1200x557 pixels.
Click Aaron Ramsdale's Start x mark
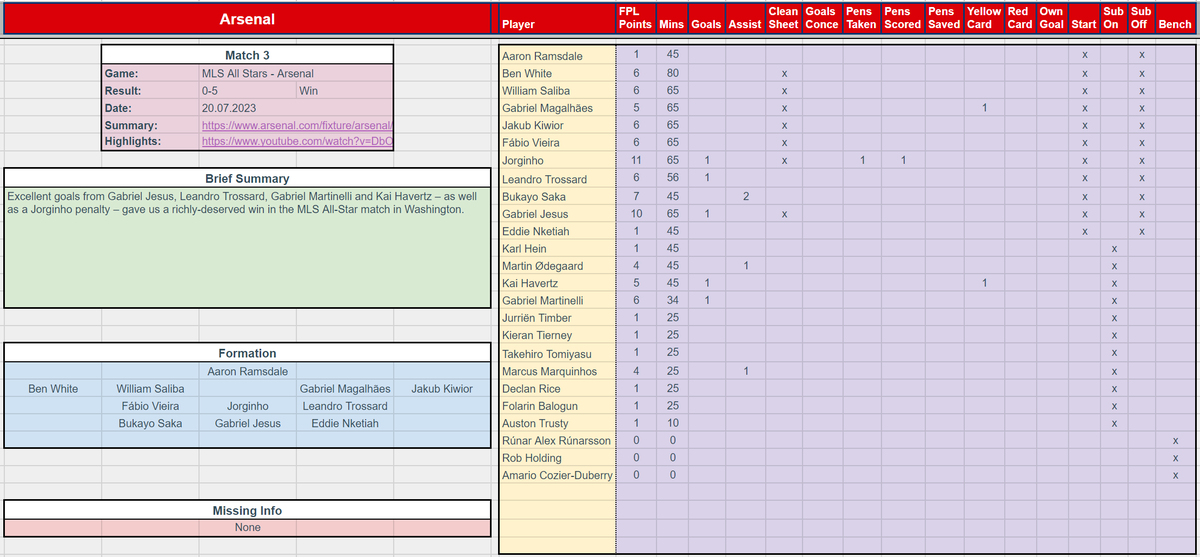(x=1084, y=56)
